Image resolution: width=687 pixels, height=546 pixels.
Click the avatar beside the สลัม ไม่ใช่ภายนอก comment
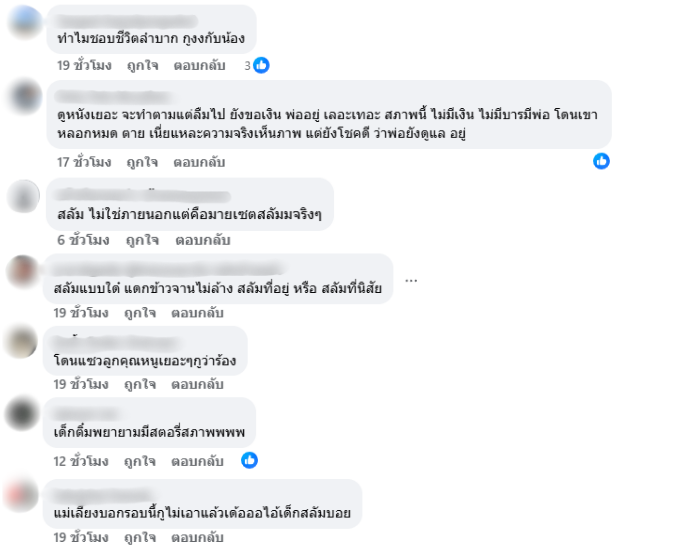pyautogui.click(x=23, y=196)
